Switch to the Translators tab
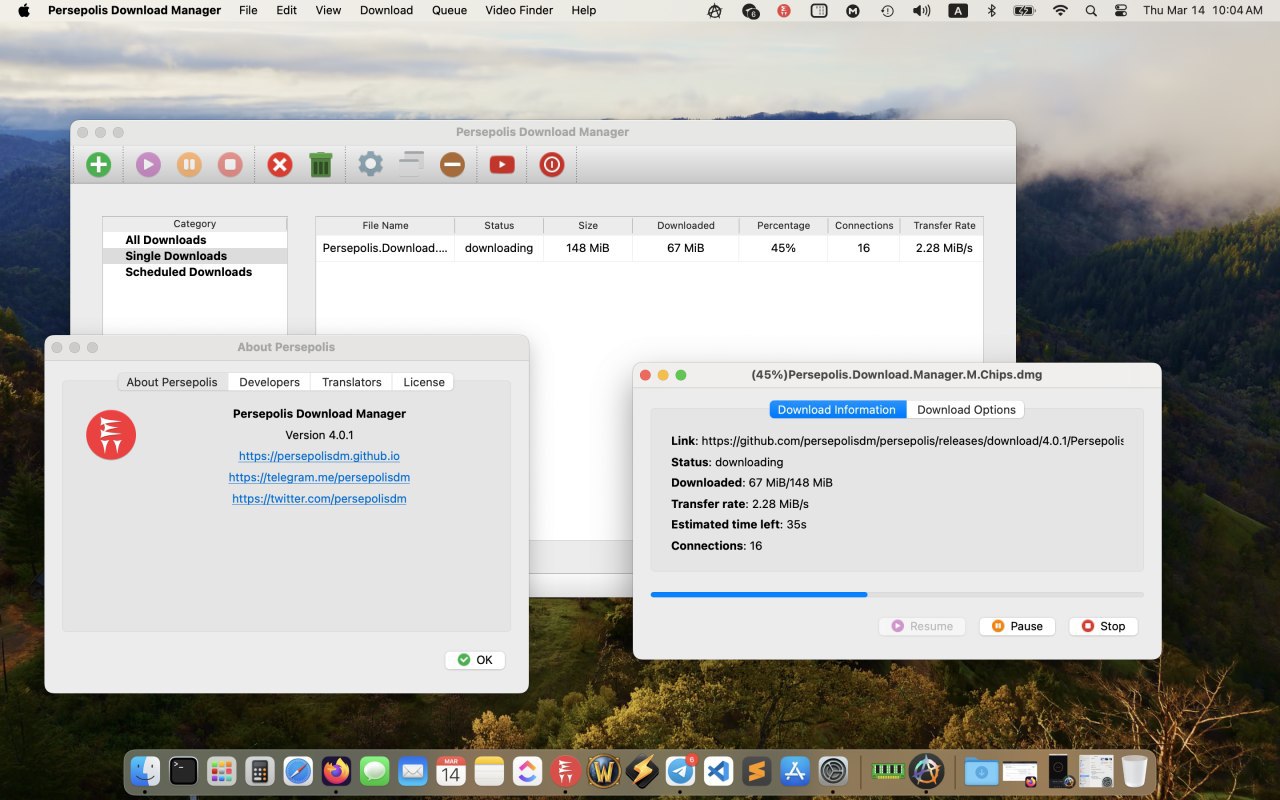The image size is (1280, 800). 351,382
